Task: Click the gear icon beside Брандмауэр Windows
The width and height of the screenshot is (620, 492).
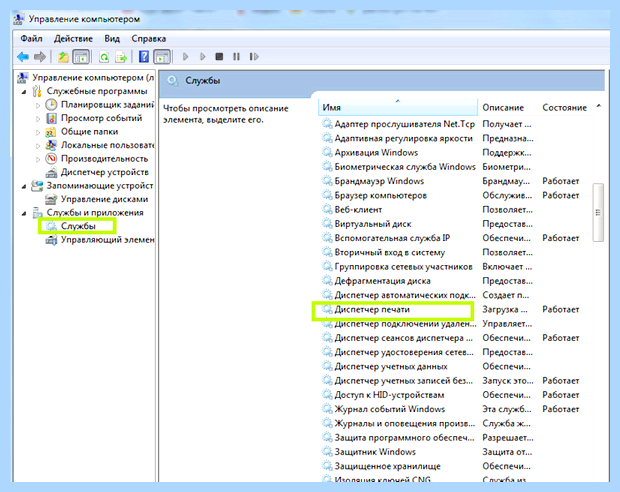Action: [x=327, y=181]
